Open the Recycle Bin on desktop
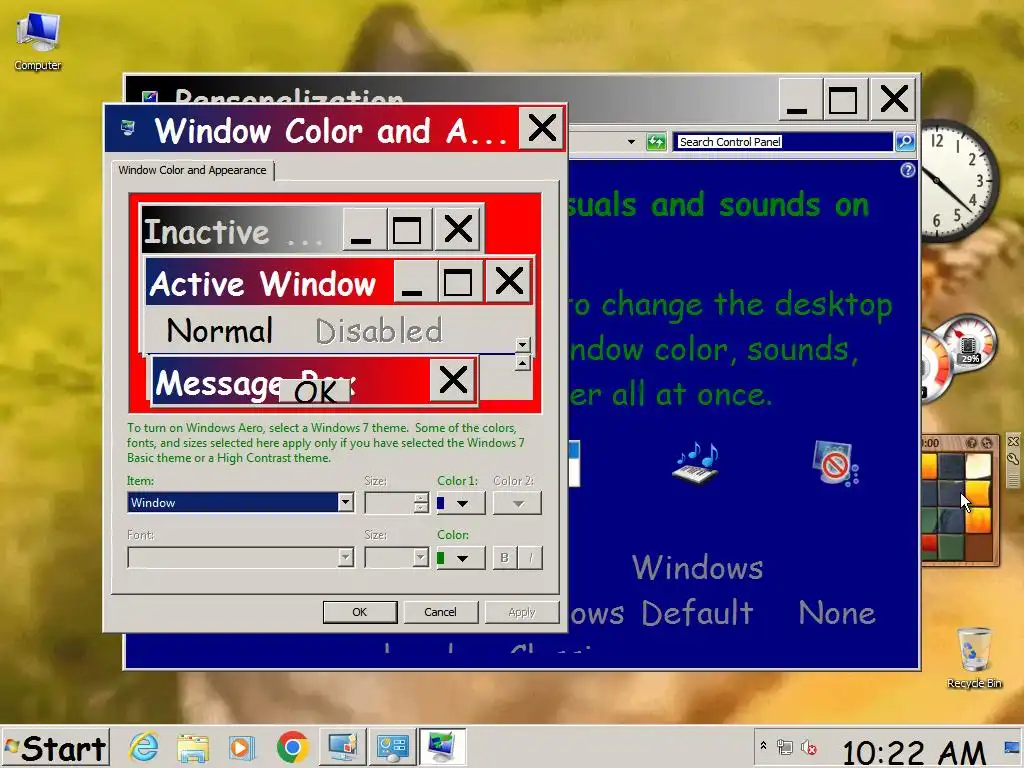 pos(974,657)
